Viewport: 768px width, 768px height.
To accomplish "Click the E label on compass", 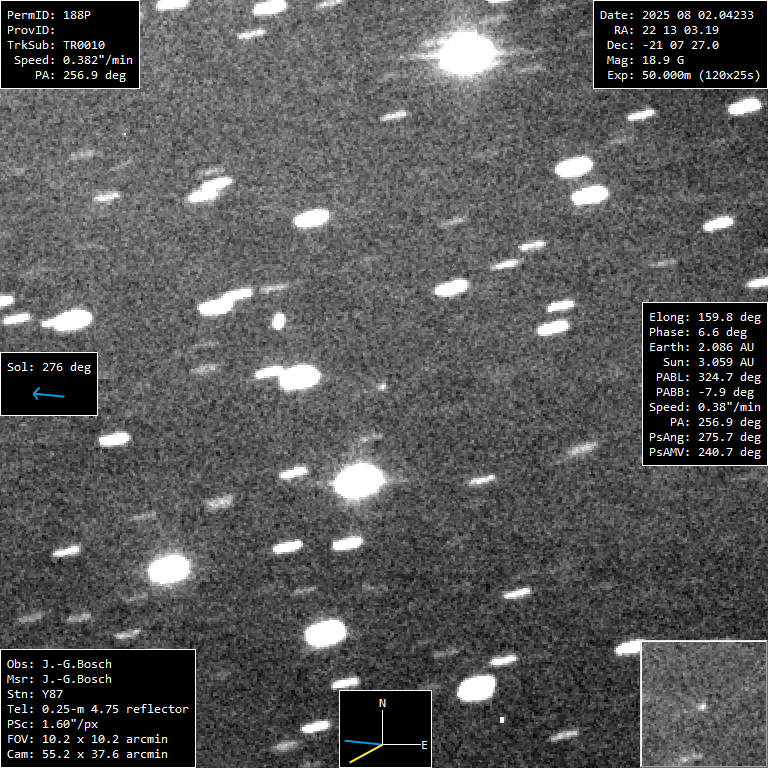I will coord(424,745).
